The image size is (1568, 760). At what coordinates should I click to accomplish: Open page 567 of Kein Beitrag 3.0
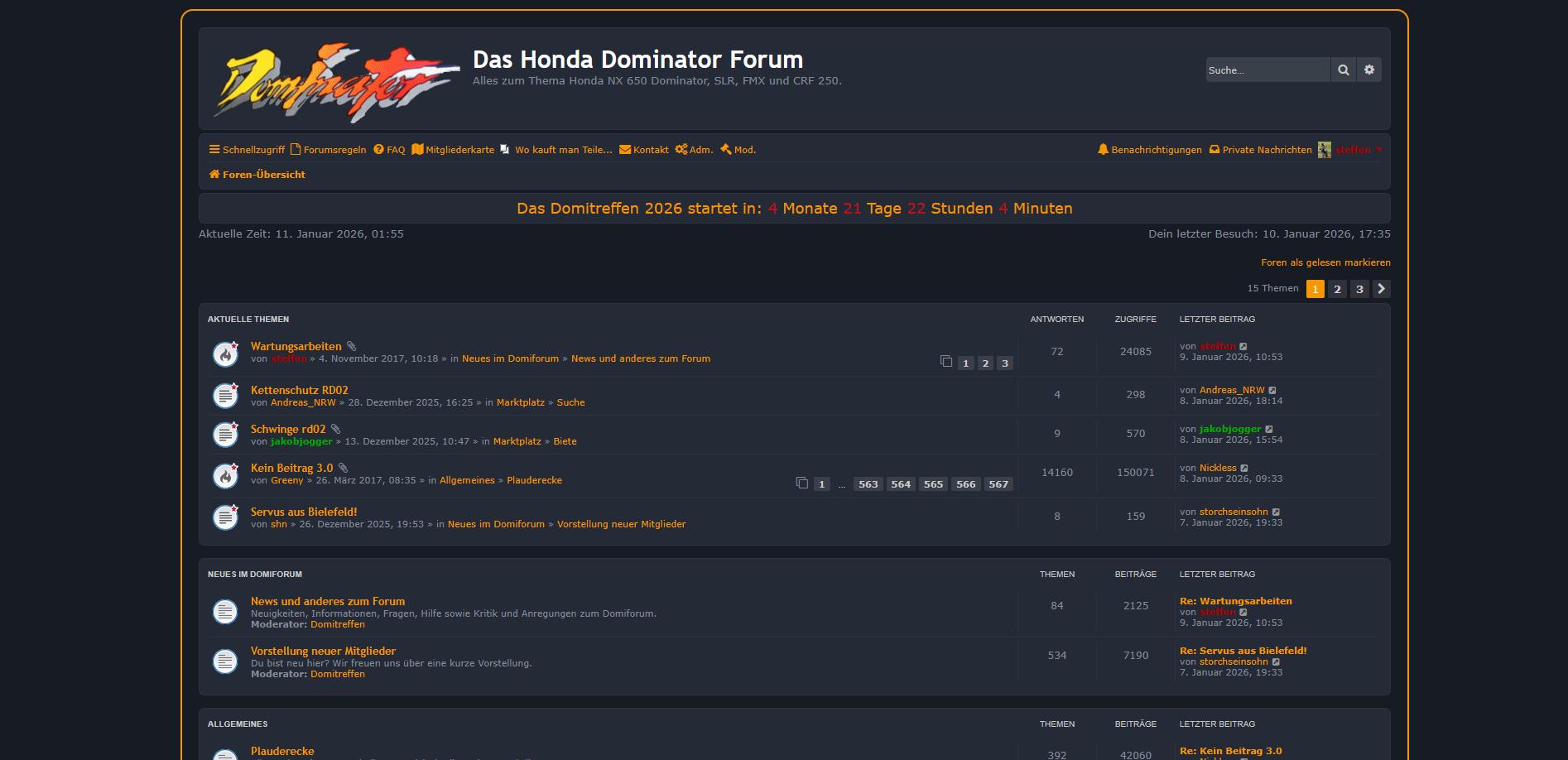tap(998, 484)
